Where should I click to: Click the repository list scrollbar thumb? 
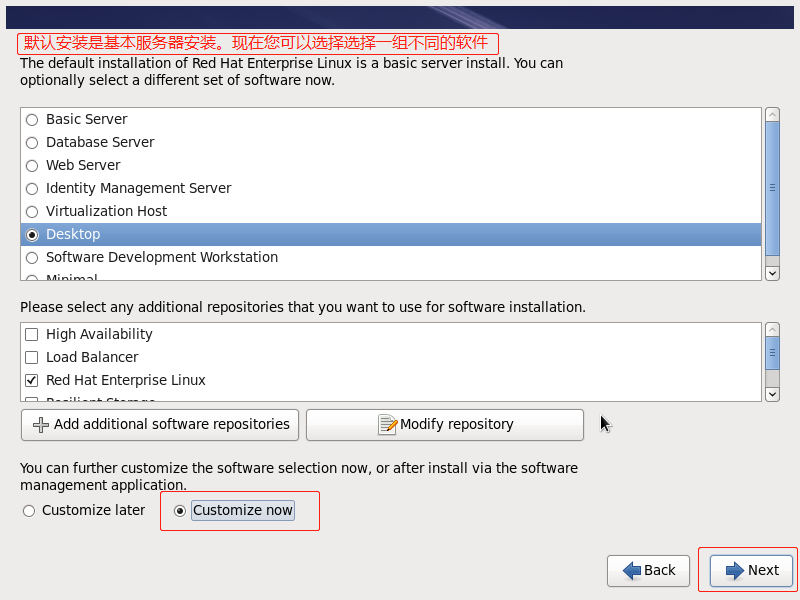[x=772, y=353]
